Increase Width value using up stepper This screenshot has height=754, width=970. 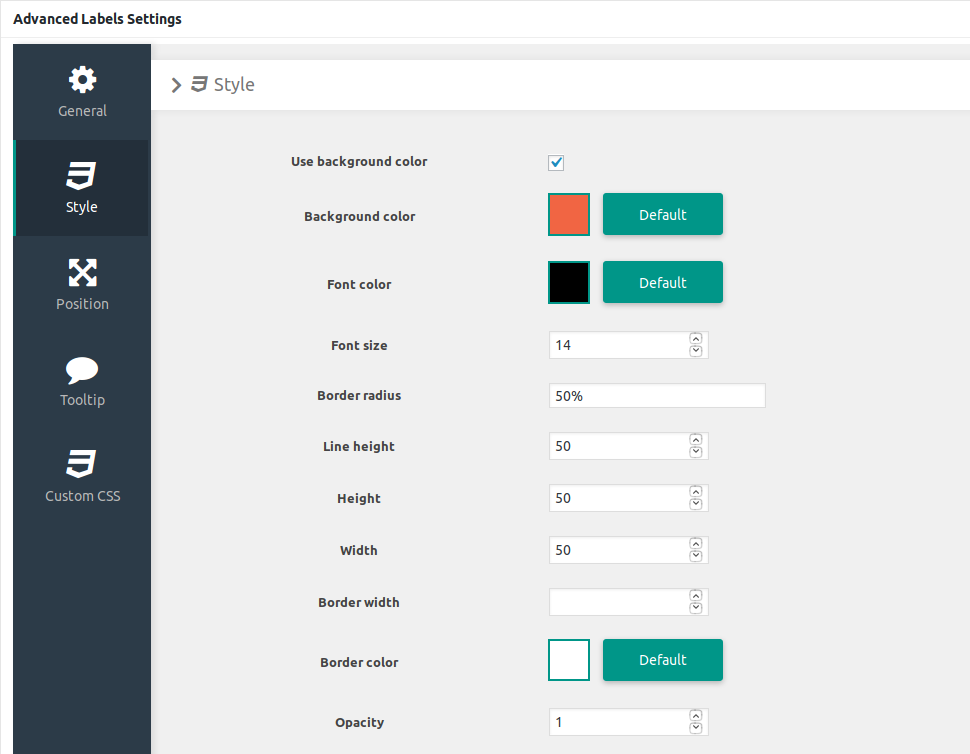tap(696, 544)
